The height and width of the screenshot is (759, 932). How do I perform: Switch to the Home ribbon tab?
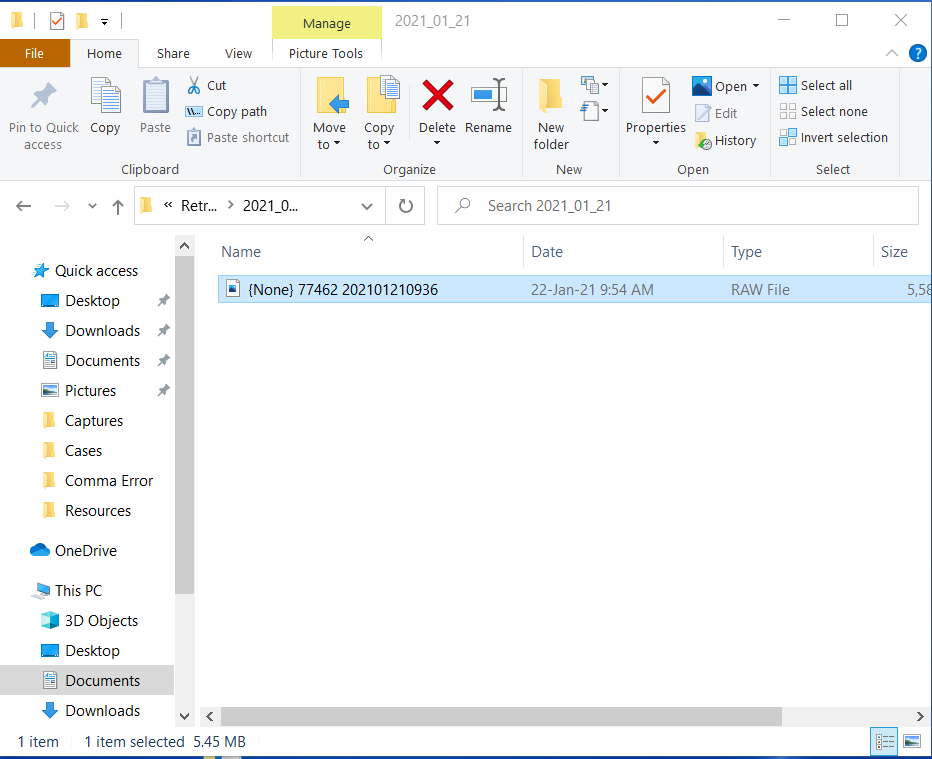(x=104, y=53)
